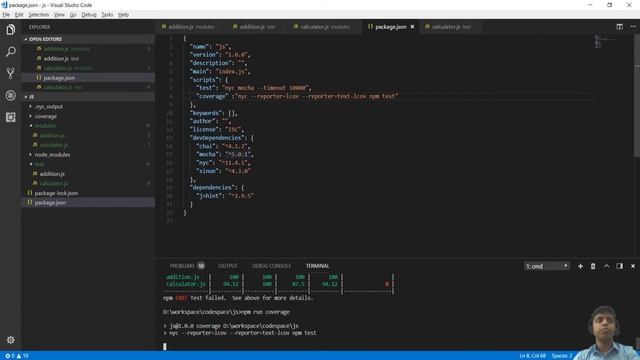Expand the node_modules folder
Viewport: 640px width, 360px height.
pos(52,155)
